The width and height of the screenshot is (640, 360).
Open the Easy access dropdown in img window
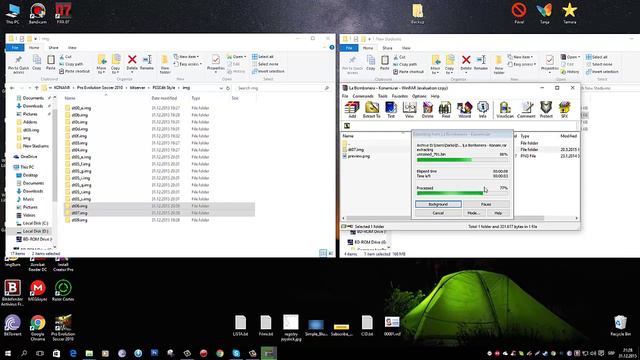[188, 64]
